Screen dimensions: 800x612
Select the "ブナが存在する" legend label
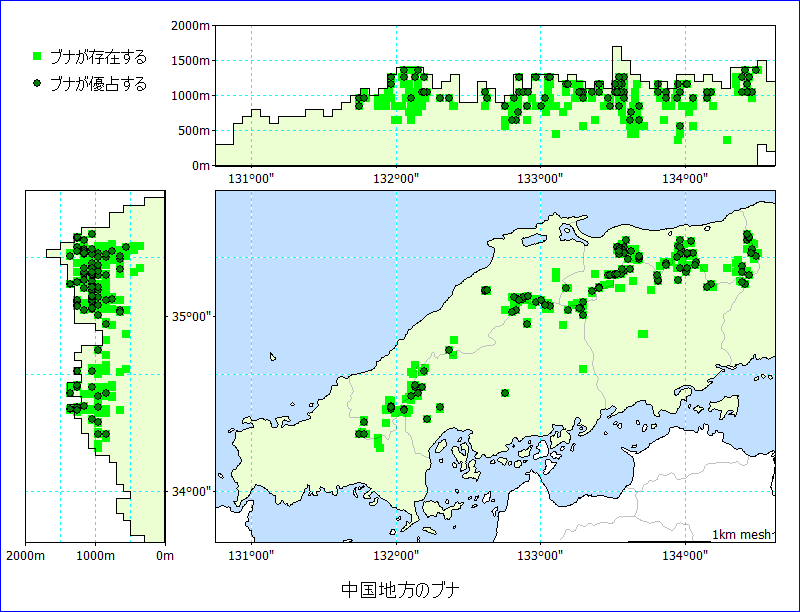click(x=97, y=57)
